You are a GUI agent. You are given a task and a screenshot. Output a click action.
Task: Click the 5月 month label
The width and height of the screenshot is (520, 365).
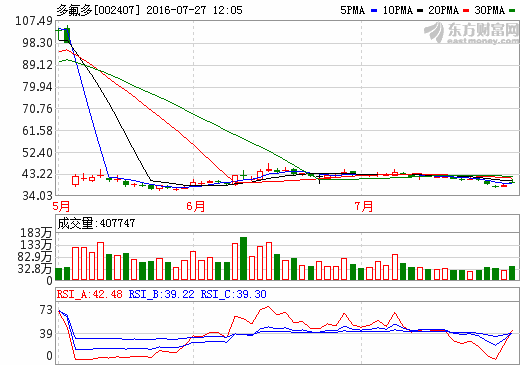pos(62,206)
